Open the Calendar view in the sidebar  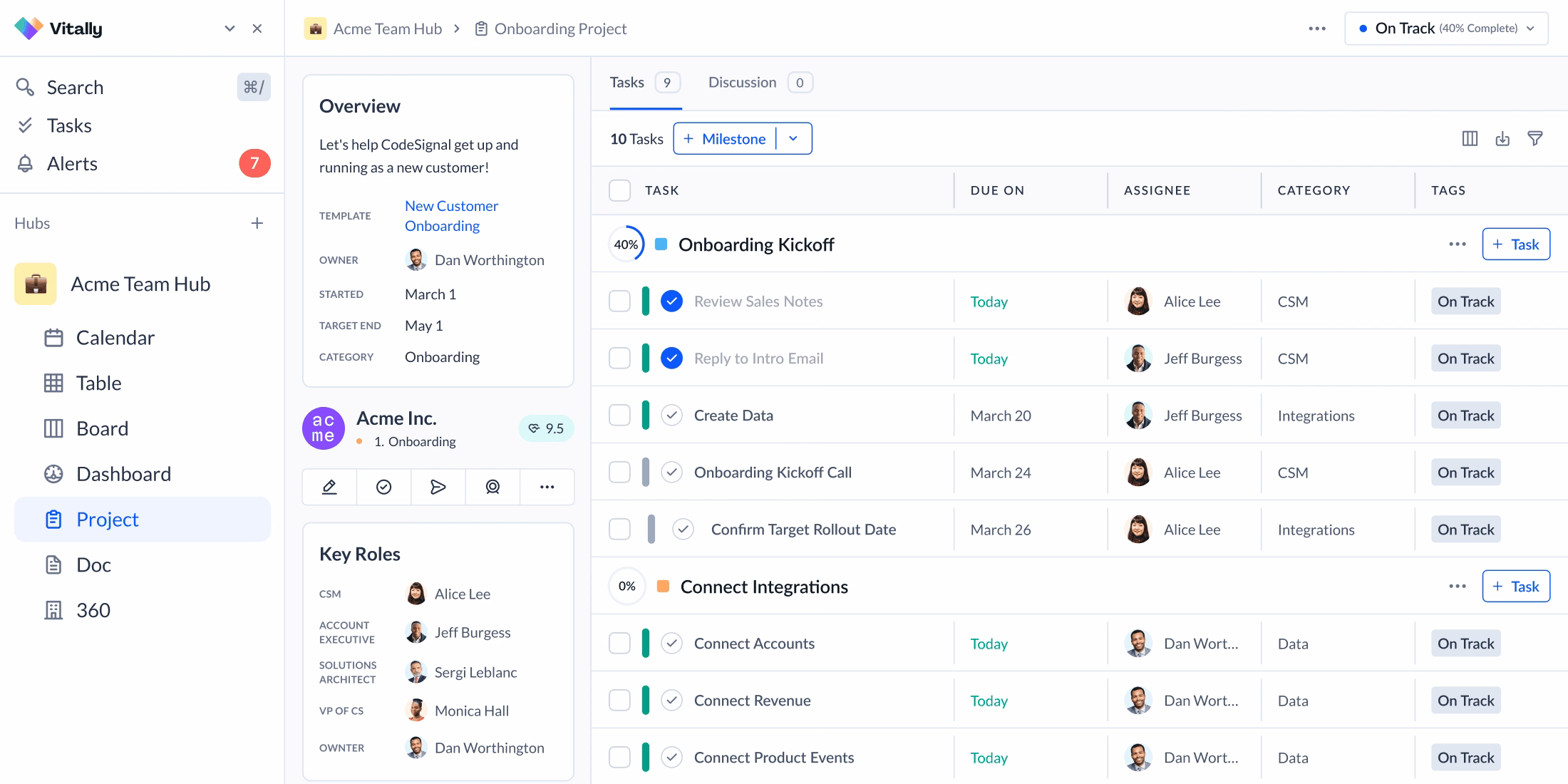pyautogui.click(x=115, y=338)
